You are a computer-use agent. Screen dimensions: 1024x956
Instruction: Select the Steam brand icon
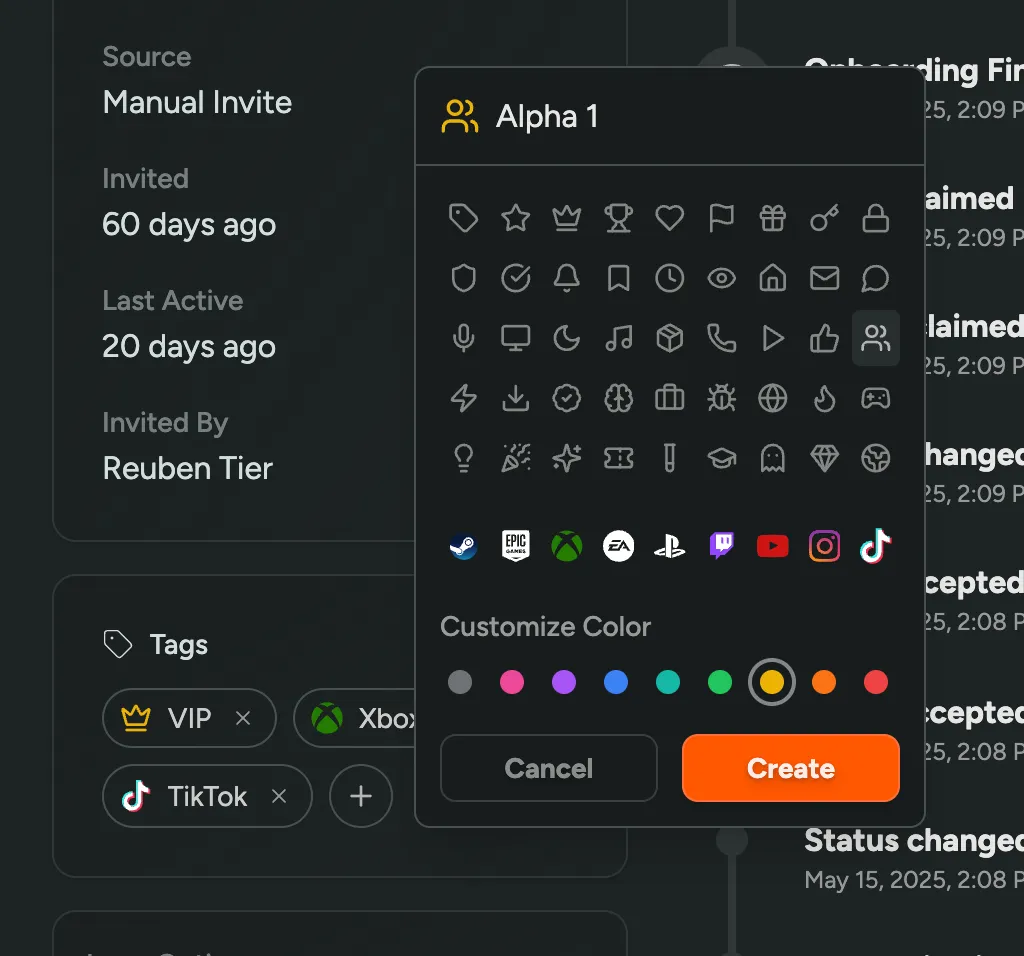(463, 546)
